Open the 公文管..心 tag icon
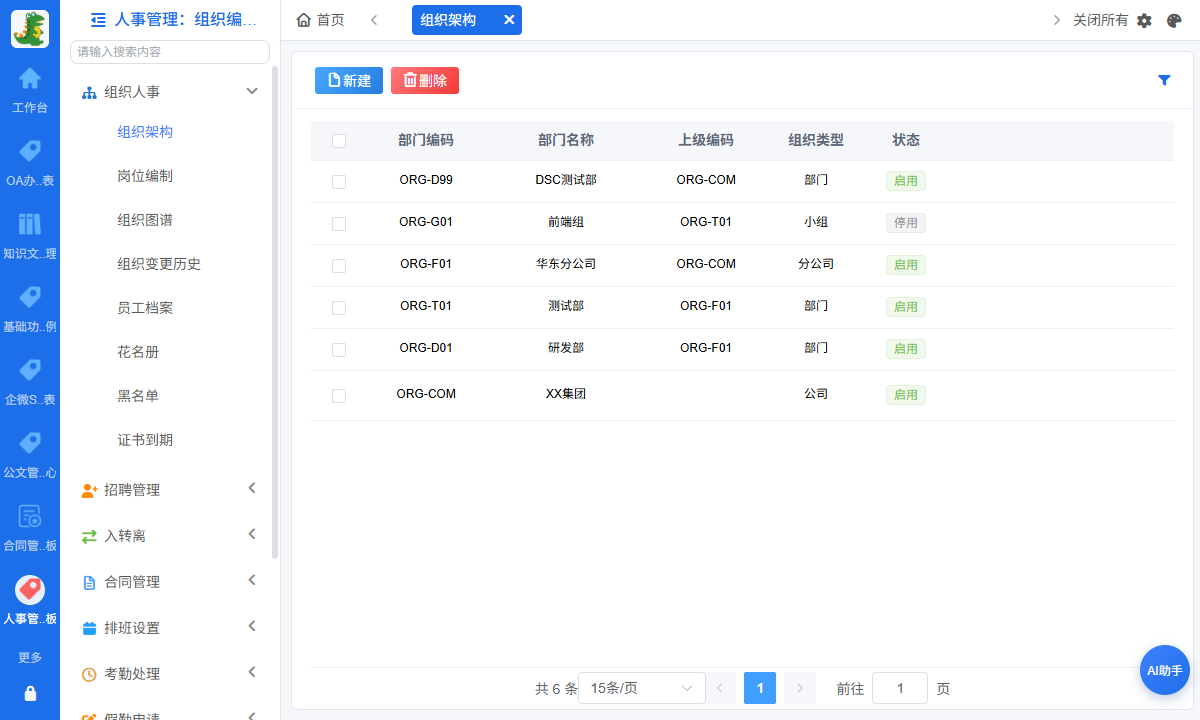The height and width of the screenshot is (720, 1200). (30, 443)
